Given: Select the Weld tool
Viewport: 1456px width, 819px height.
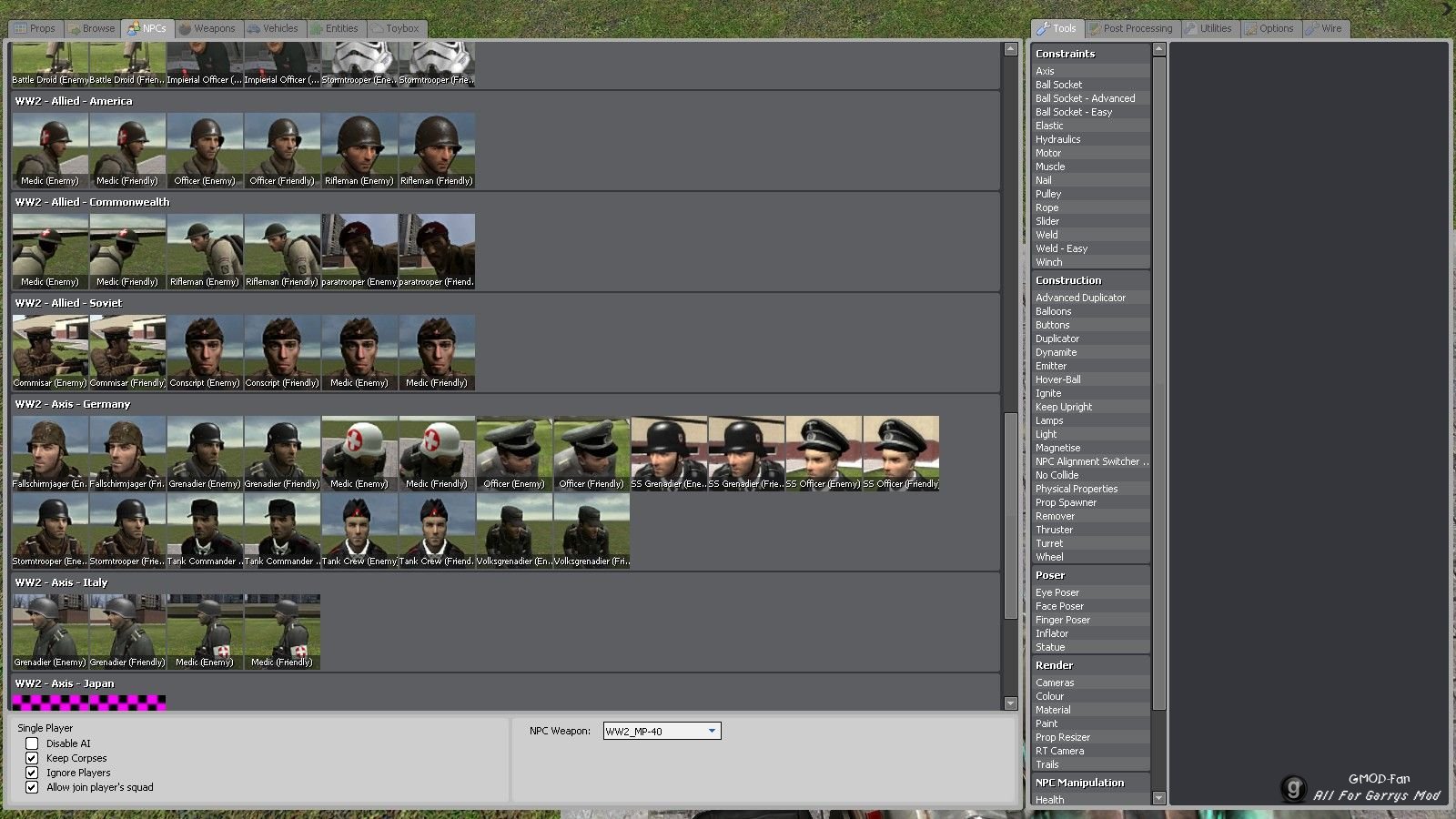Looking at the screenshot, I should pos(1091,235).
